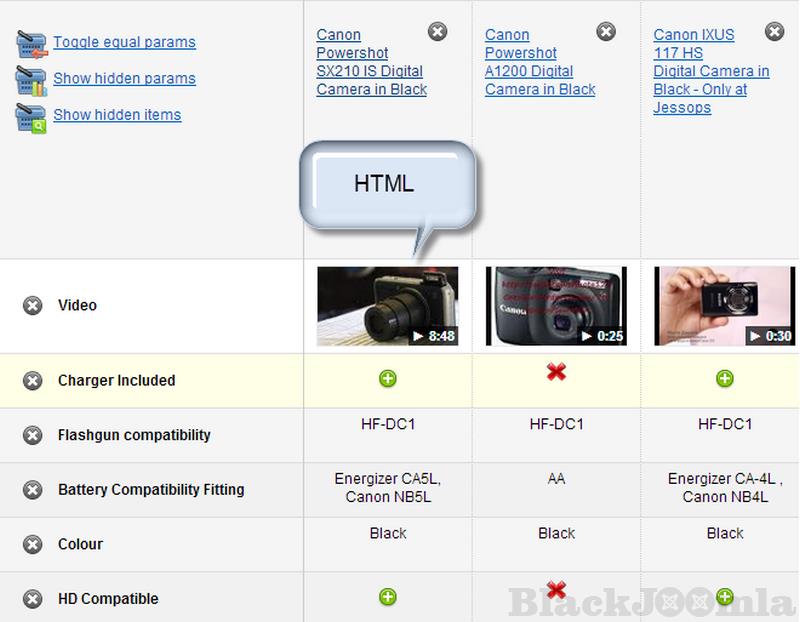Remove Canon Powershot A1200 from comparison
800x622 pixels.
pos(606,32)
